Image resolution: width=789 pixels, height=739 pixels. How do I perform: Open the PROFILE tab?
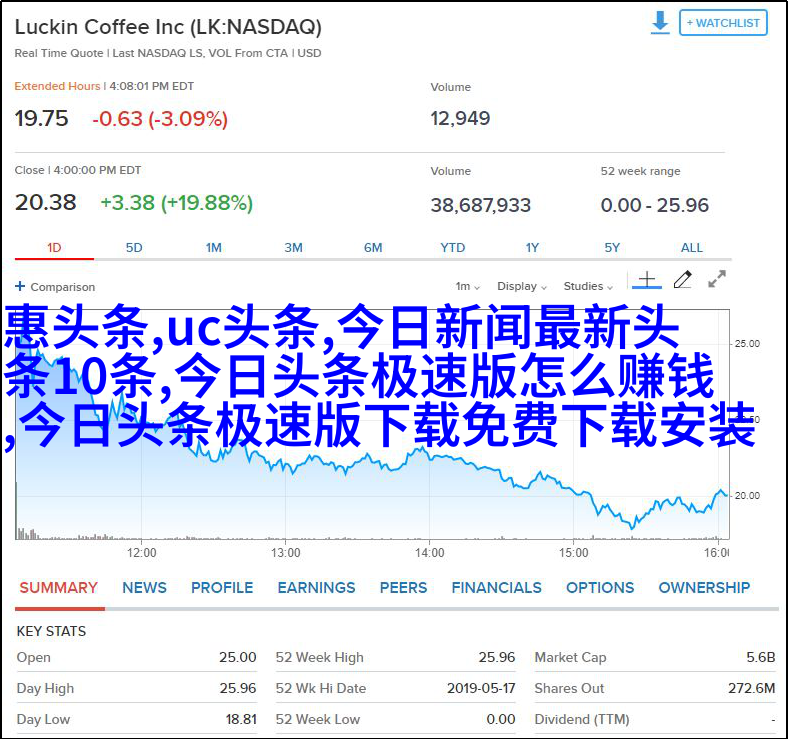click(x=222, y=588)
